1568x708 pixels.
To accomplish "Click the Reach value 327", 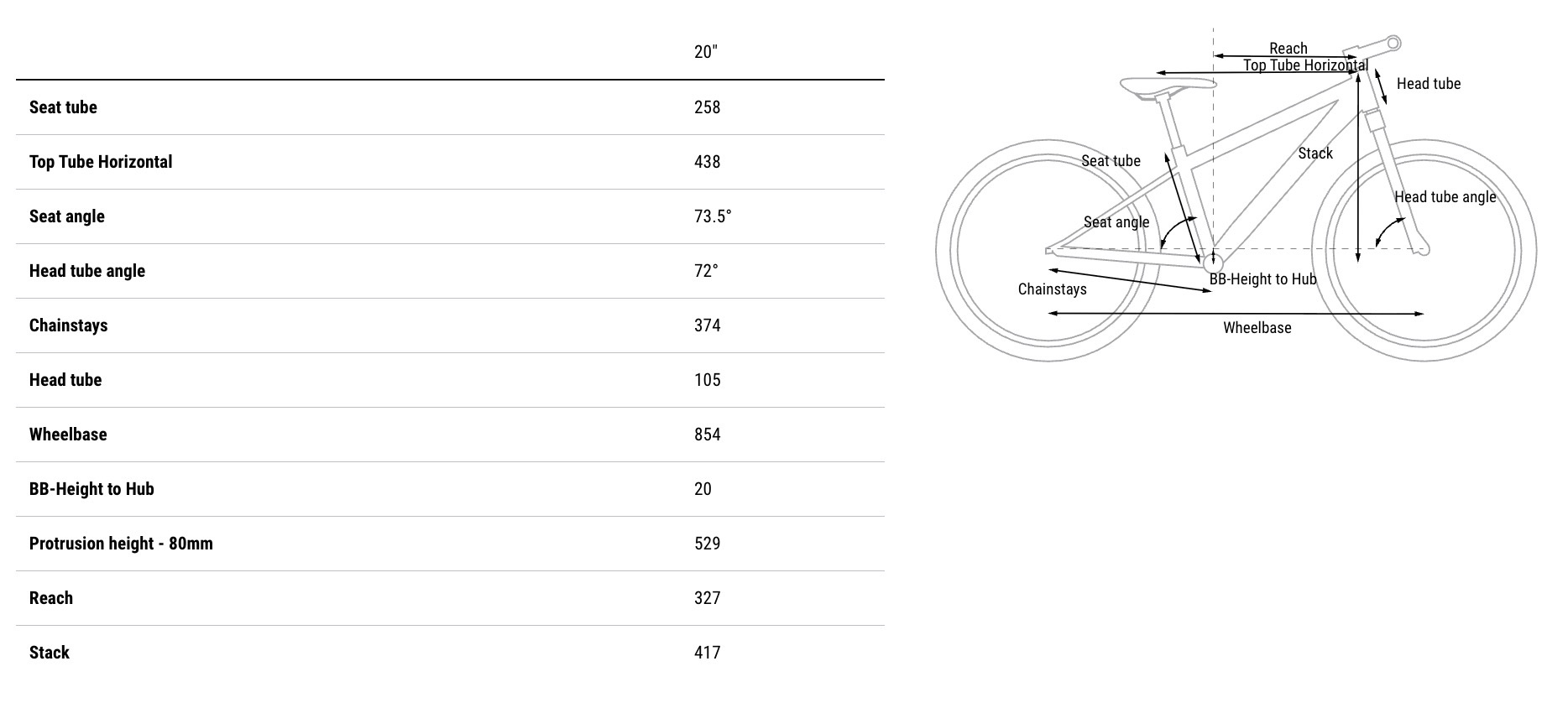I will point(707,598).
